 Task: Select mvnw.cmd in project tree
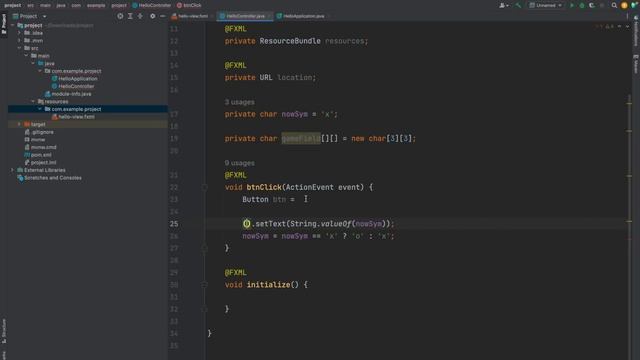click(x=40, y=147)
